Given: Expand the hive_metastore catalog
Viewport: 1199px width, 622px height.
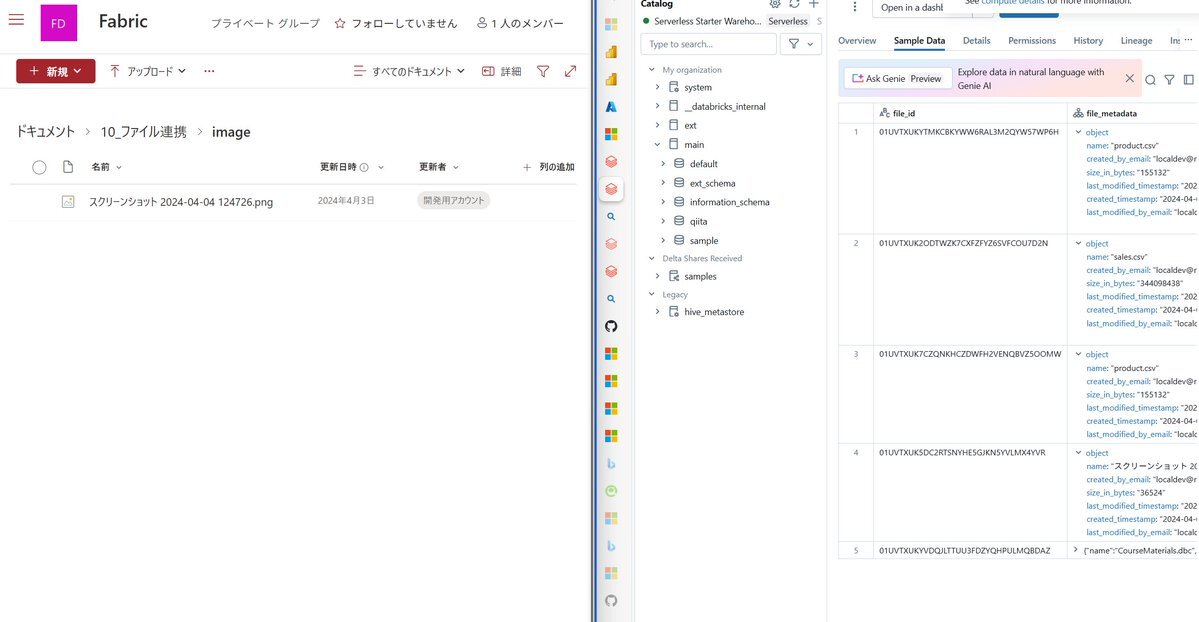Looking at the screenshot, I should 657,312.
